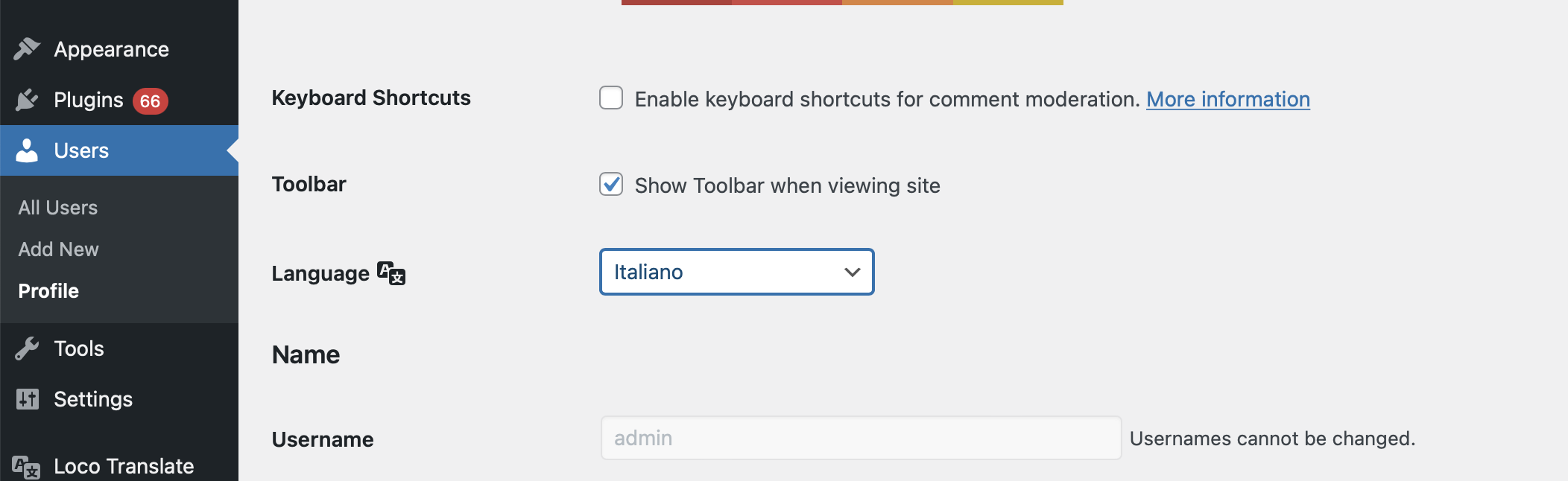Viewport: 1568px width, 481px height.
Task: Click the Loco Translate sidebar icon
Action: tap(26, 467)
